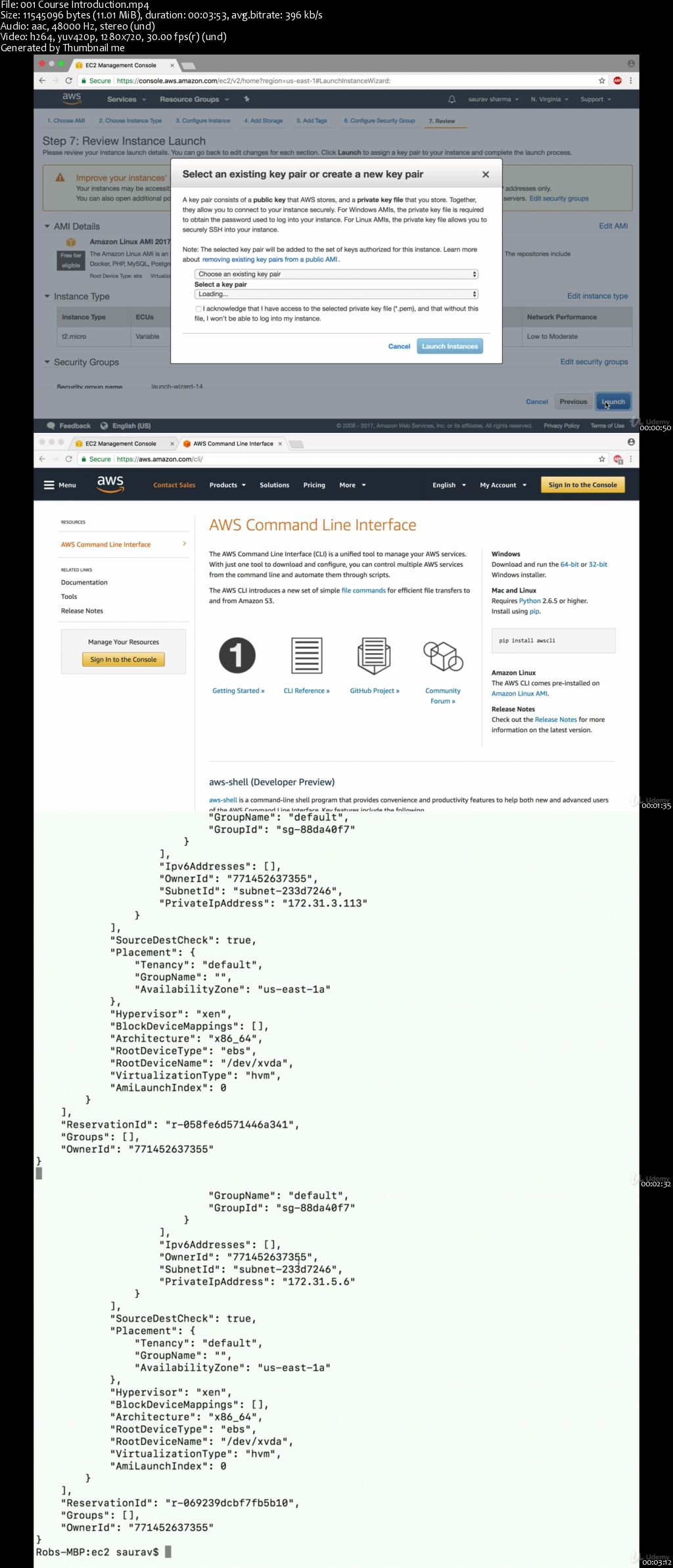Go to wizard step 1. Choose AMI

tap(66, 121)
